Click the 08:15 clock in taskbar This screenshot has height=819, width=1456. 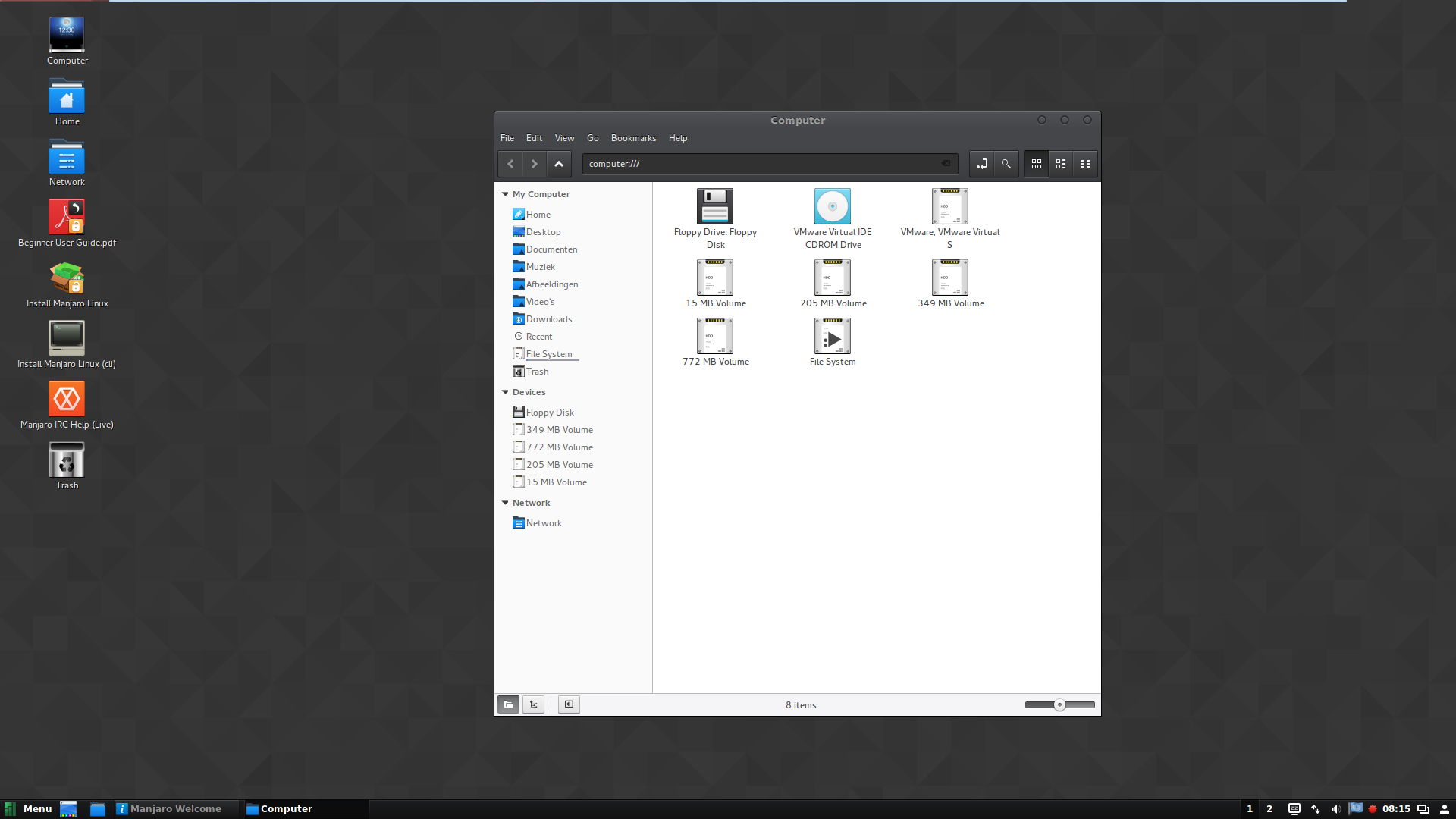[1396, 809]
